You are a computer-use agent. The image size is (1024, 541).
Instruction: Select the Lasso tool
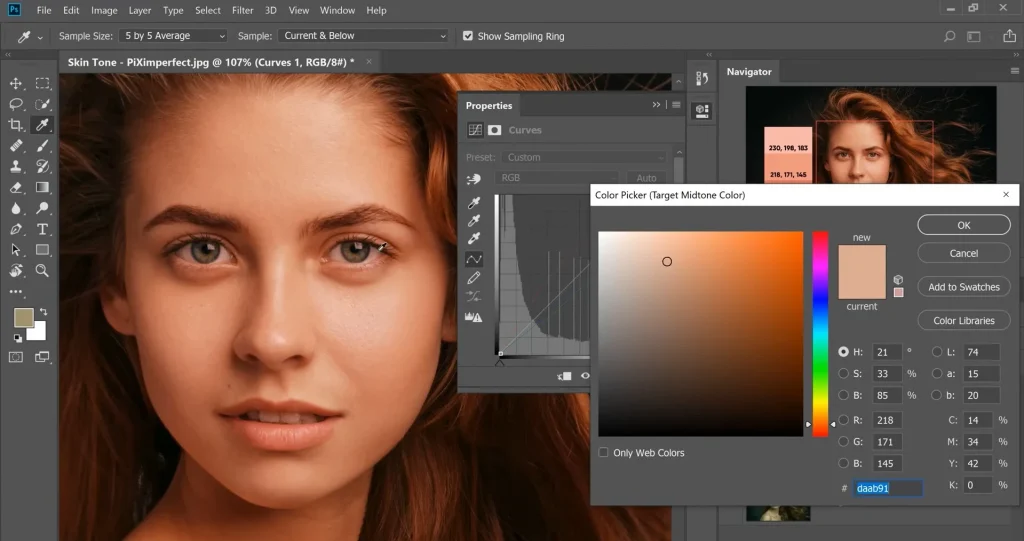click(x=16, y=105)
